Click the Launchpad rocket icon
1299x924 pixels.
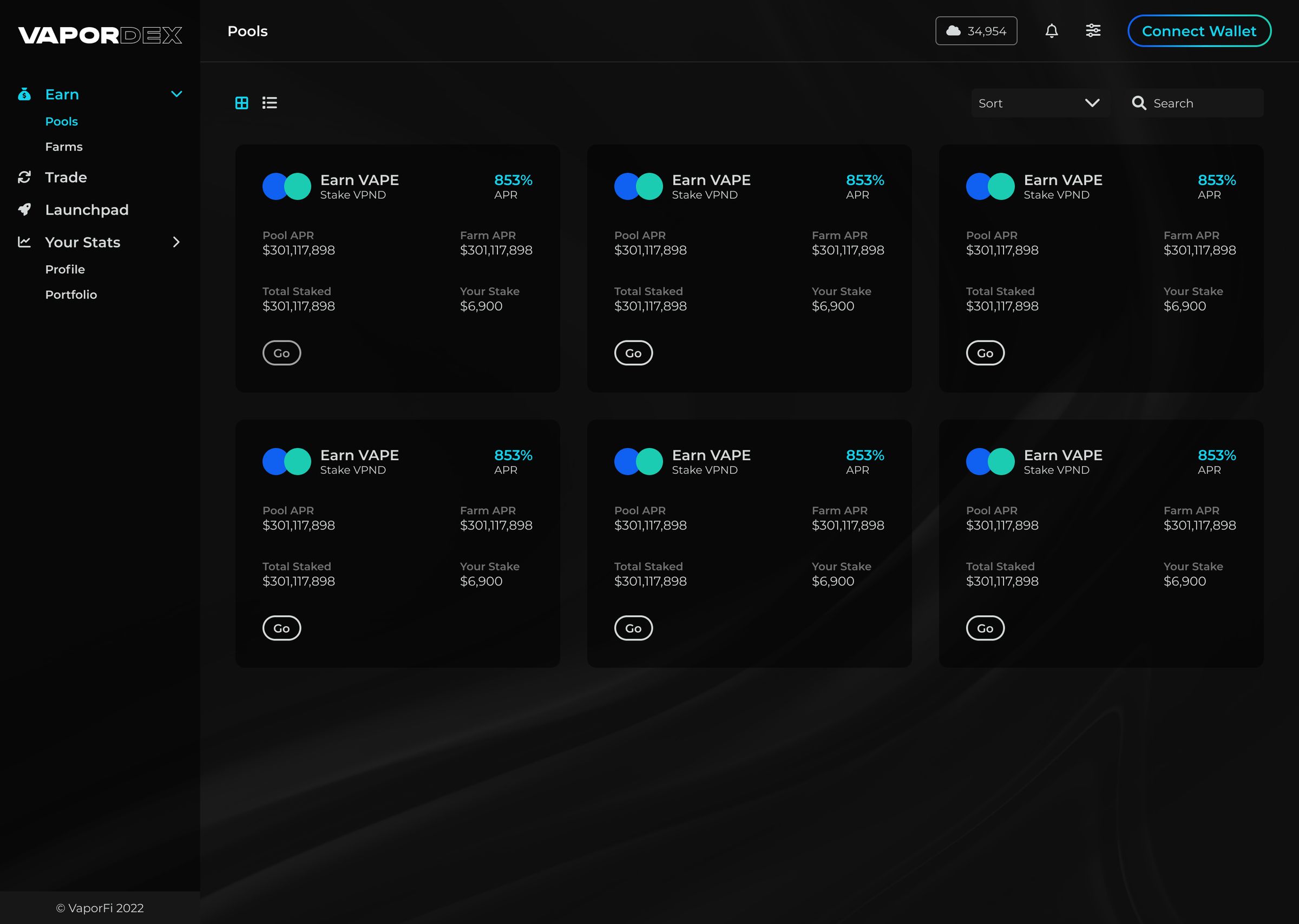click(24, 209)
